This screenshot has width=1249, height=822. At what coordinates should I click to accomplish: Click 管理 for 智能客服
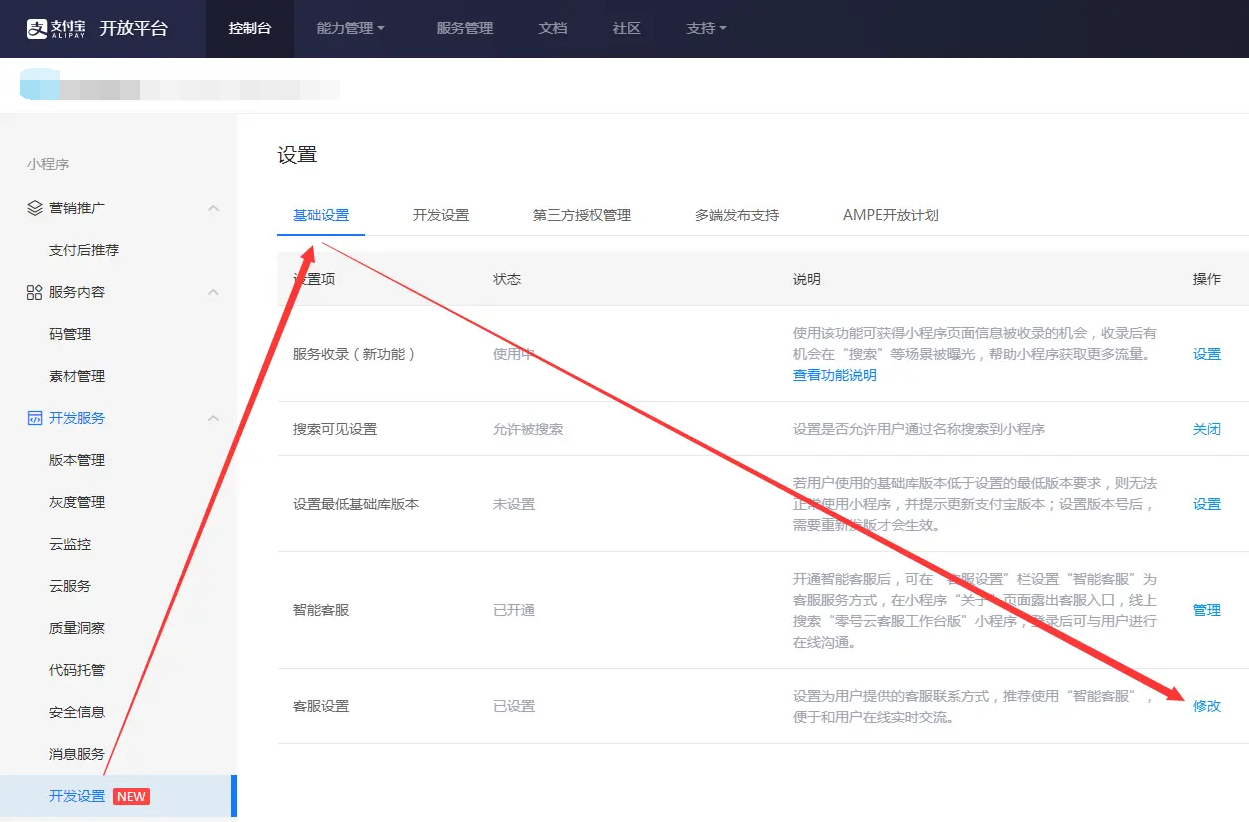point(1207,610)
